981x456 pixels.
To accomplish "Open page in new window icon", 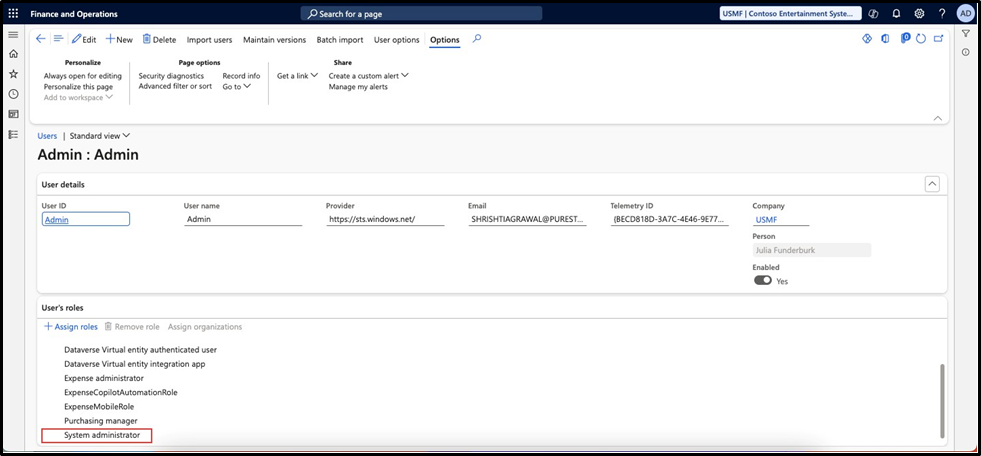I will (x=938, y=39).
